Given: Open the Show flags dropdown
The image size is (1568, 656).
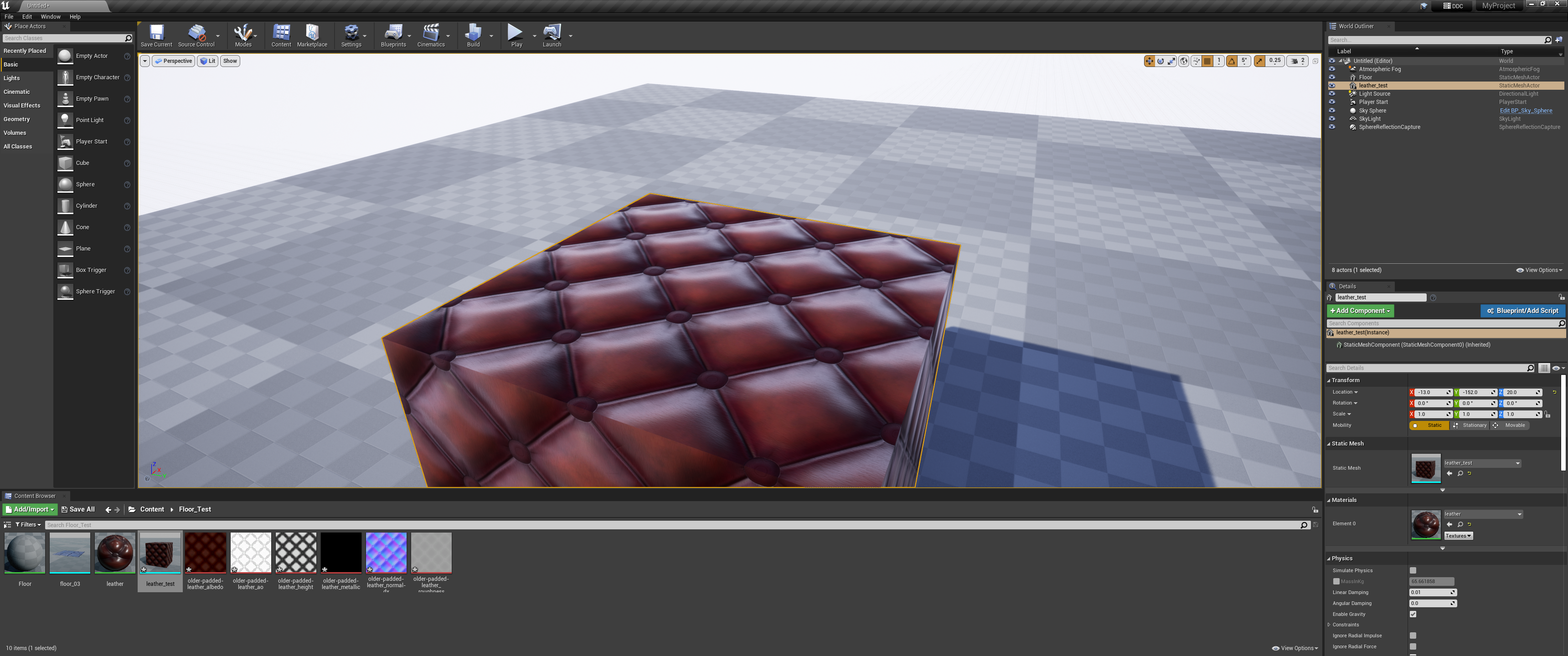Looking at the screenshot, I should pos(229,61).
